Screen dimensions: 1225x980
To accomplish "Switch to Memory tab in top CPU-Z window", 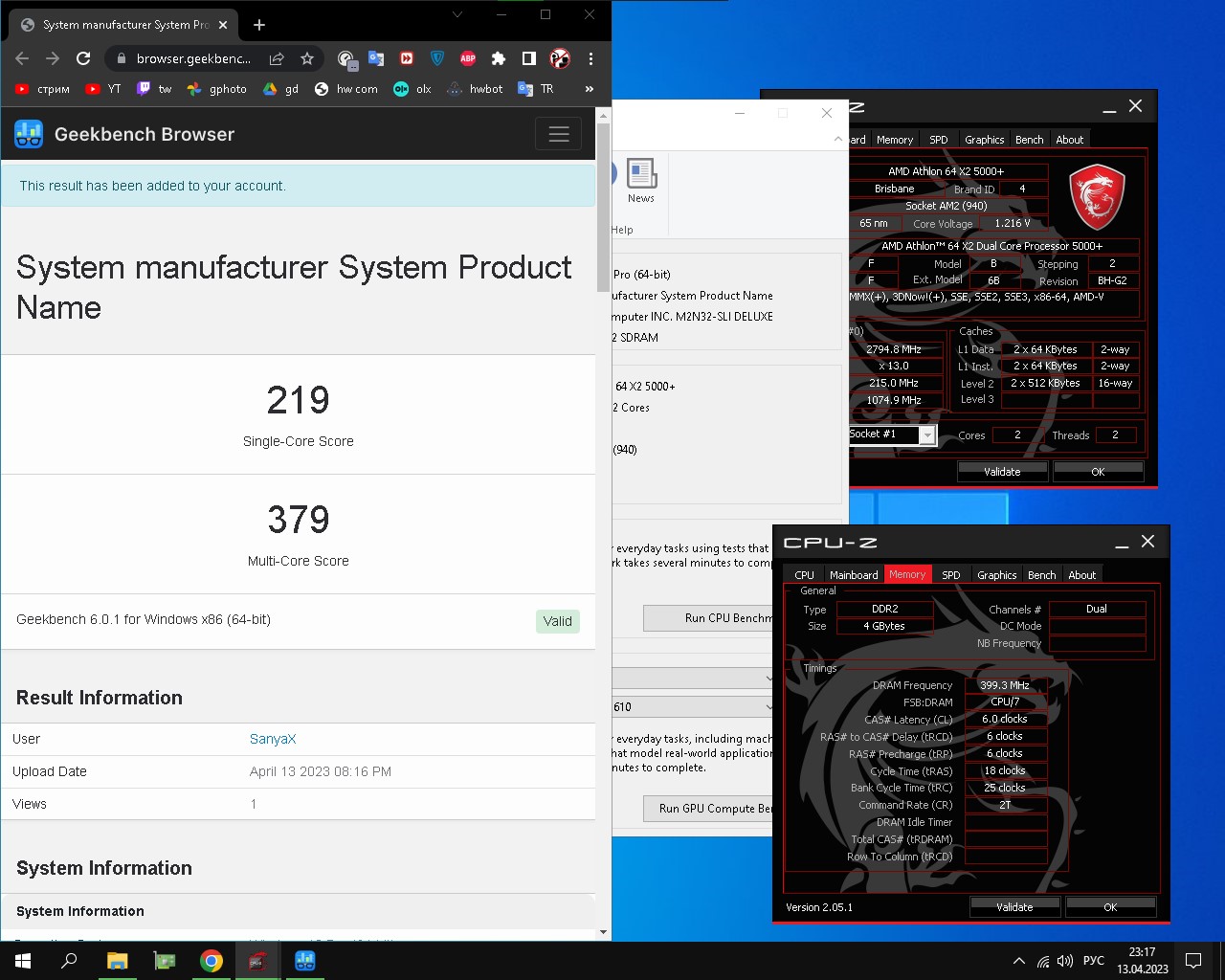I will click(895, 140).
